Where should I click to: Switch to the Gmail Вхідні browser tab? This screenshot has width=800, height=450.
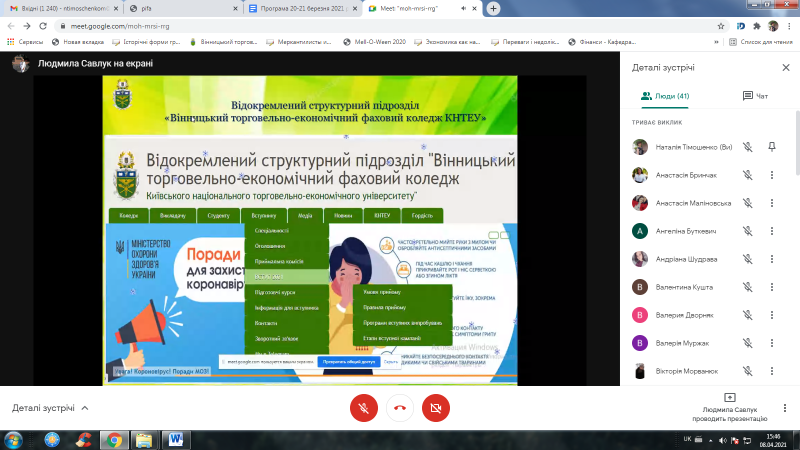[x=64, y=9]
